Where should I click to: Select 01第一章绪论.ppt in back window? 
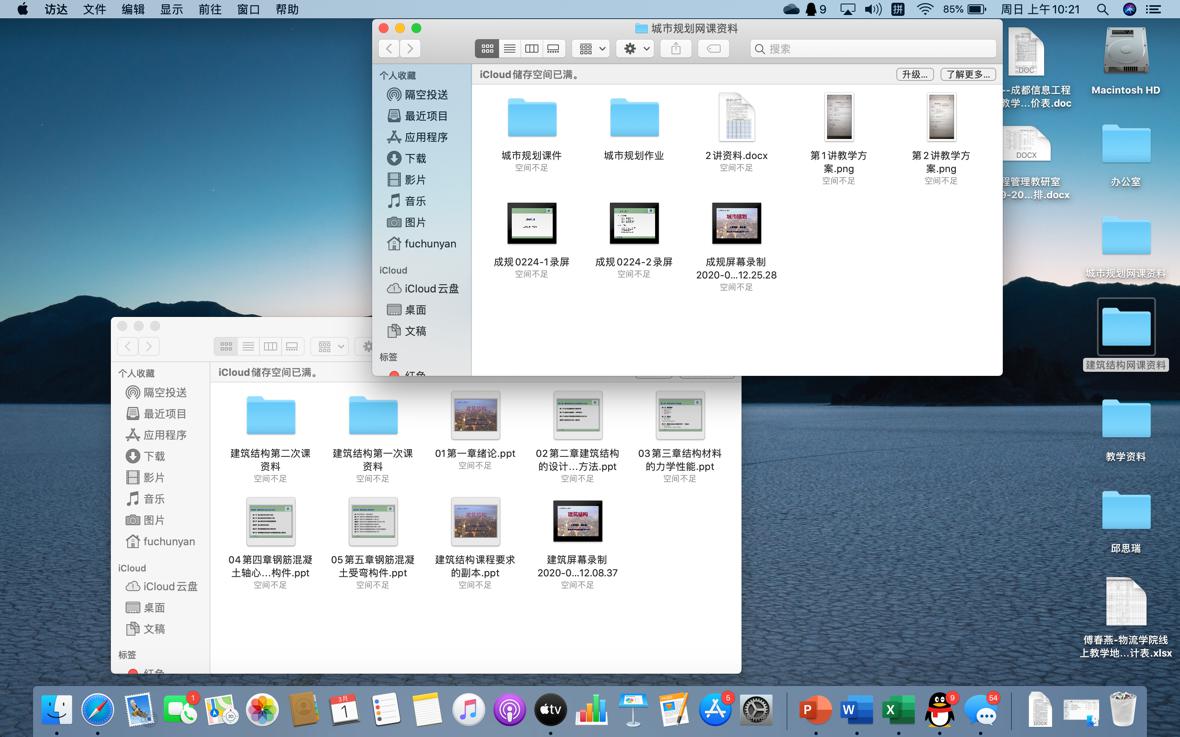coord(475,417)
